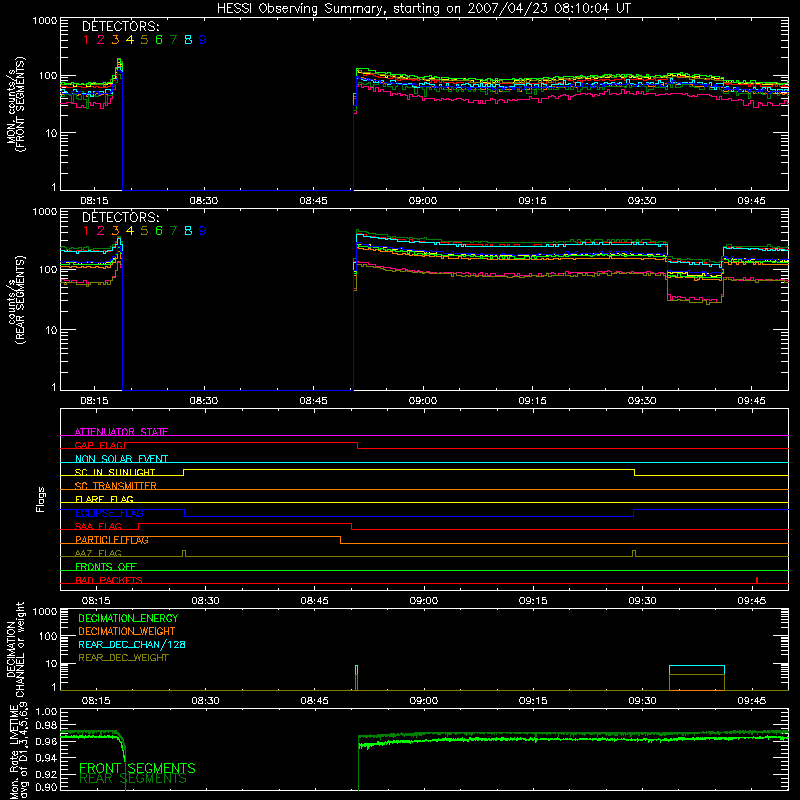Click green detector 6 in rear segments legend
The width and height of the screenshot is (800, 800).
159,231
